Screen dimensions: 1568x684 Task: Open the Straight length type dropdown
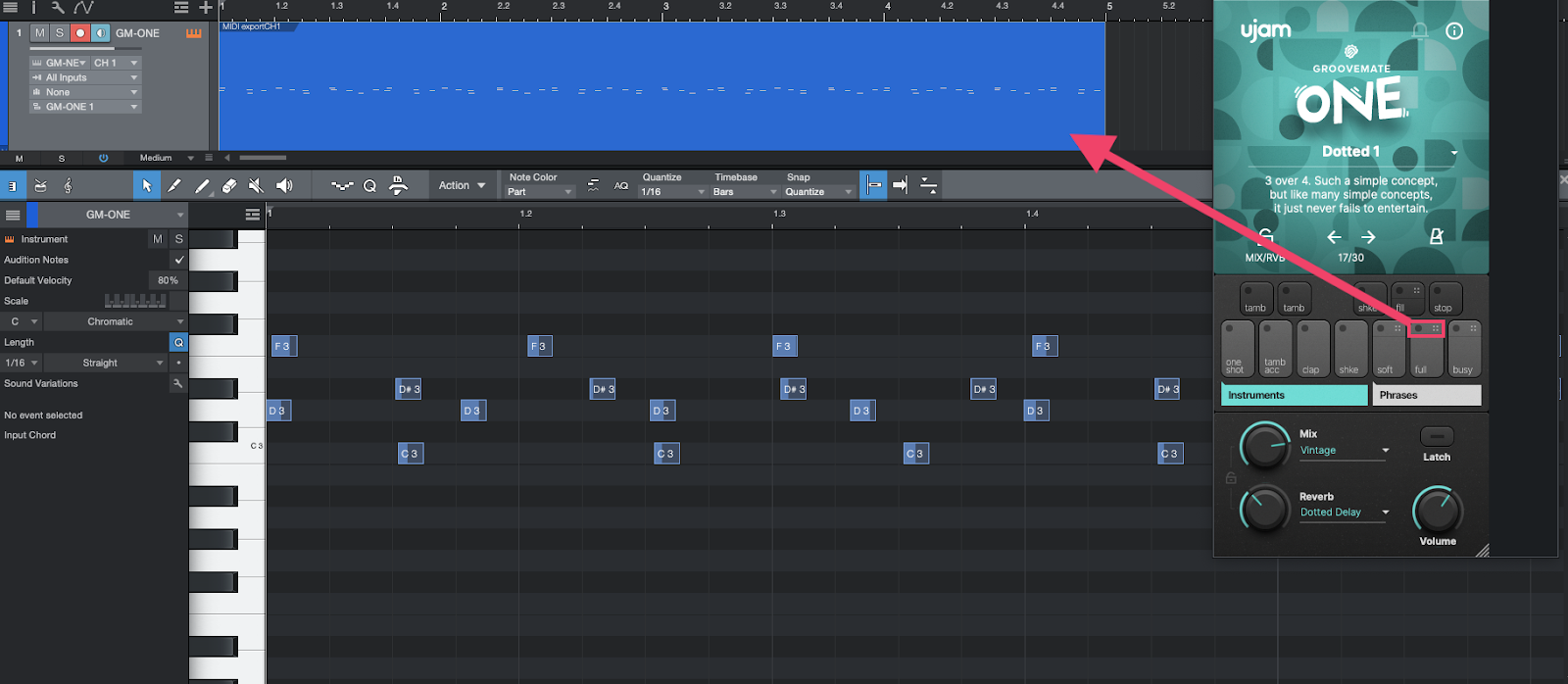pos(106,363)
